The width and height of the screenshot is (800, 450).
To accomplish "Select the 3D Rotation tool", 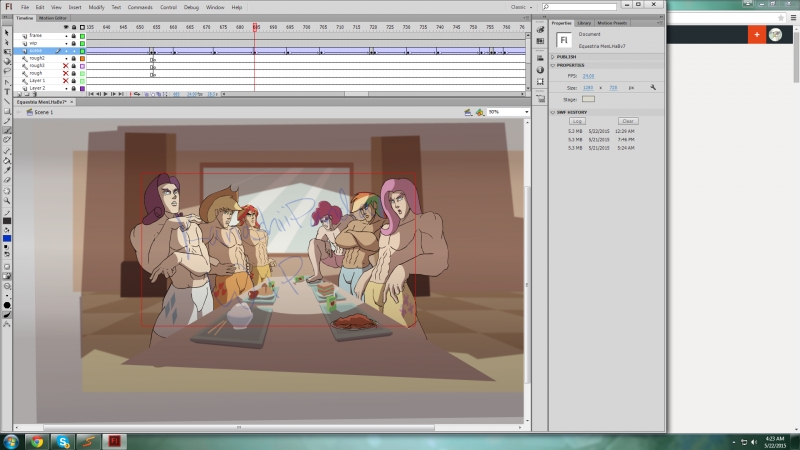I will 7,62.
